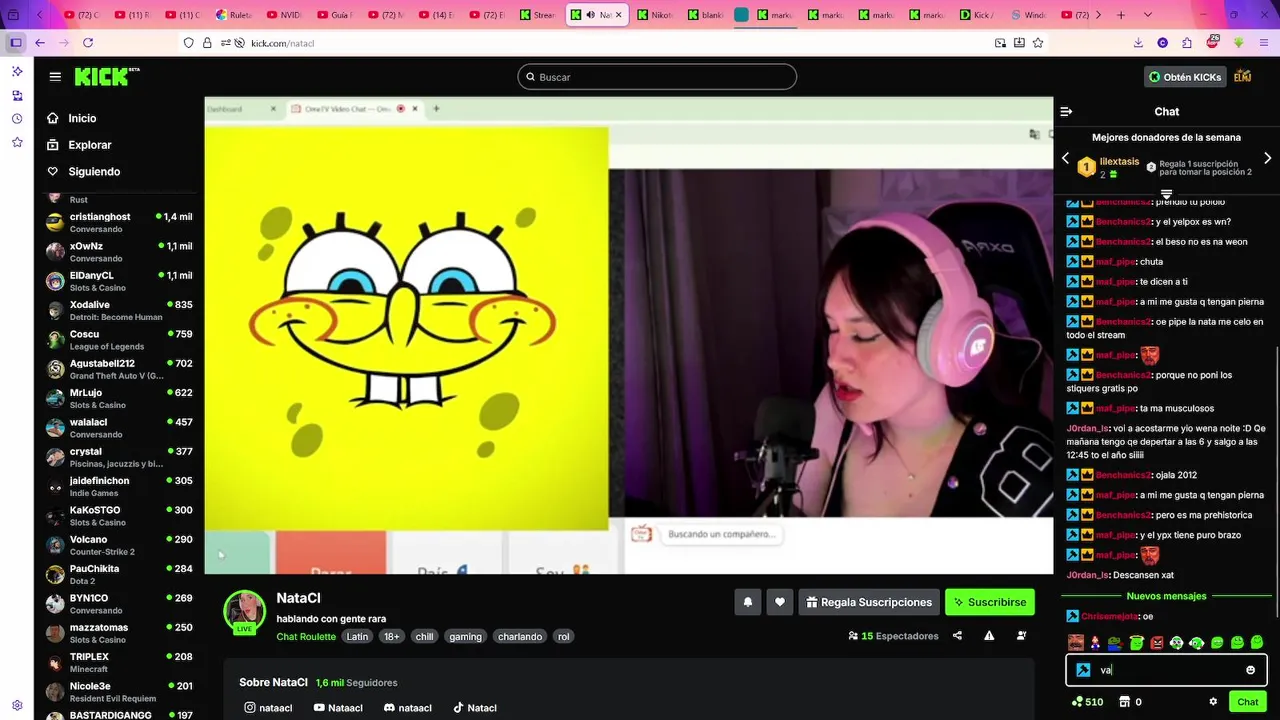Open cristianghost channel in sidebar

[x=120, y=222]
